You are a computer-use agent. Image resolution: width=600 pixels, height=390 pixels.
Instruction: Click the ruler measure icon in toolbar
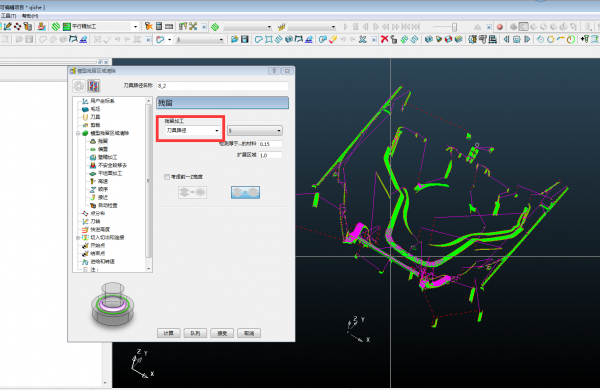pos(169,26)
